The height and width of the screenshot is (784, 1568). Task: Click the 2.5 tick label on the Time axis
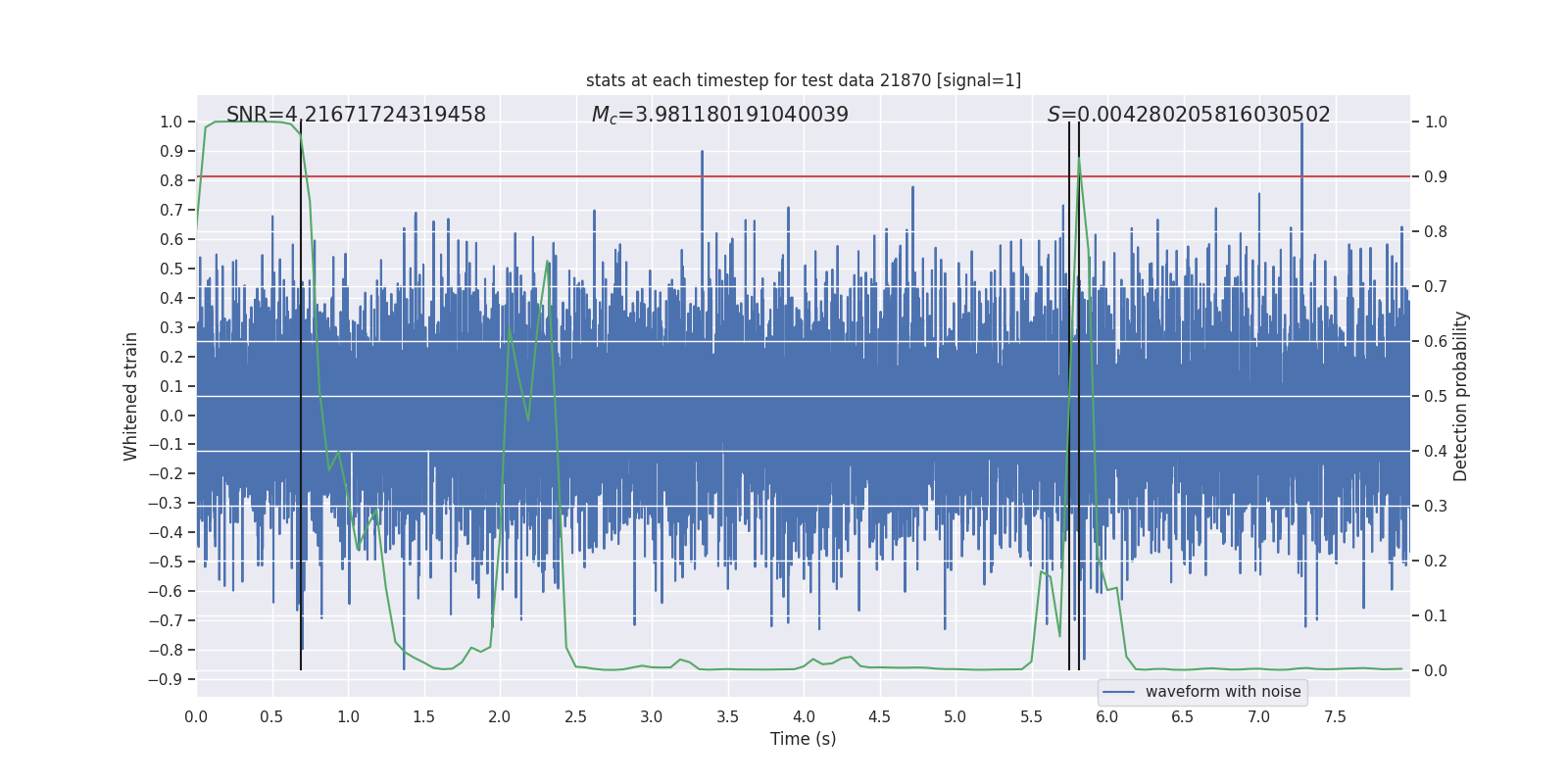click(575, 716)
